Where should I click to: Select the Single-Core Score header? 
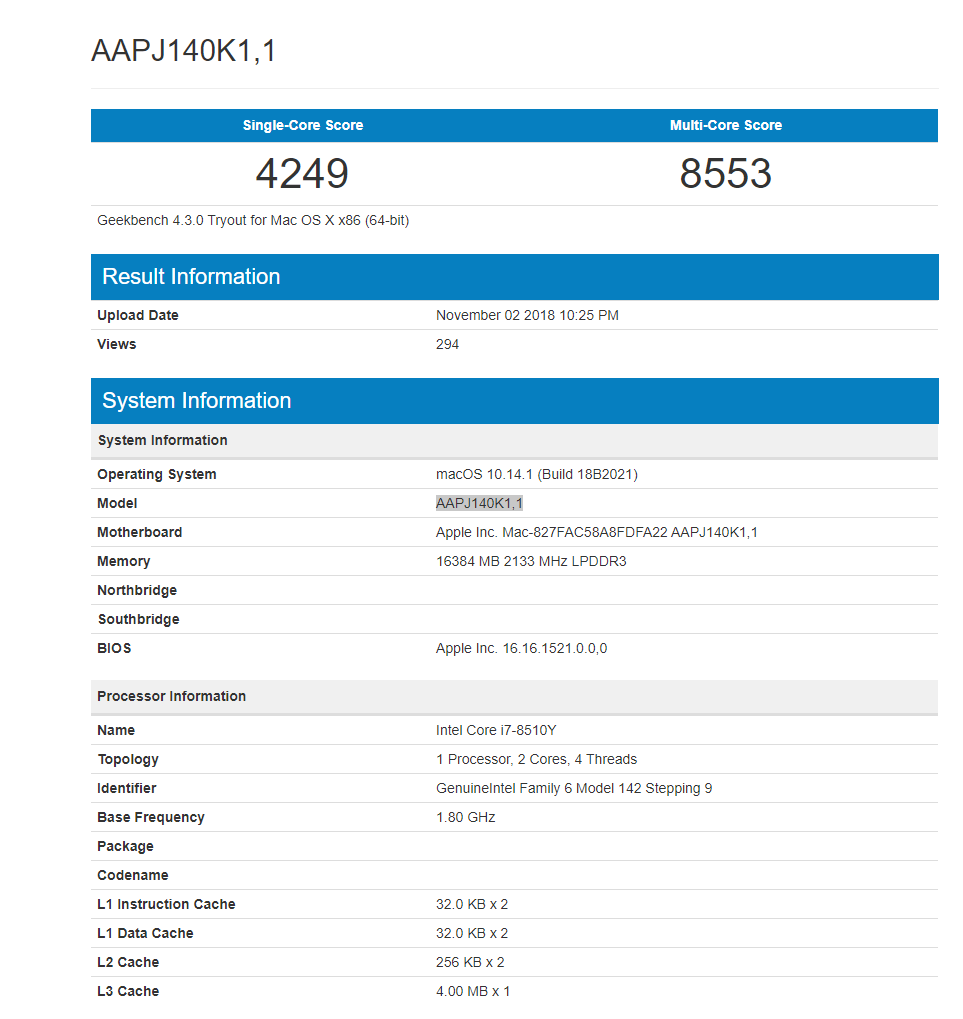click(302, 125)
